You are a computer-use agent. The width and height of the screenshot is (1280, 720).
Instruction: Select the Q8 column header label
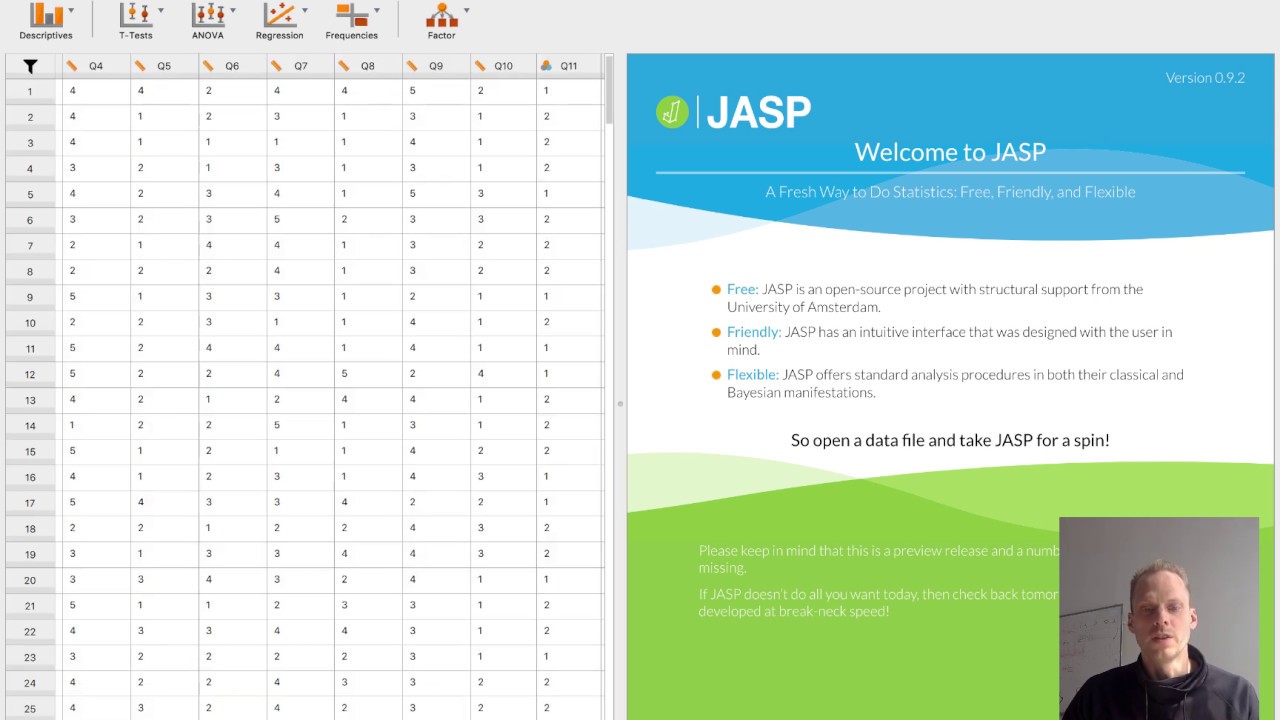click(368, 66)
